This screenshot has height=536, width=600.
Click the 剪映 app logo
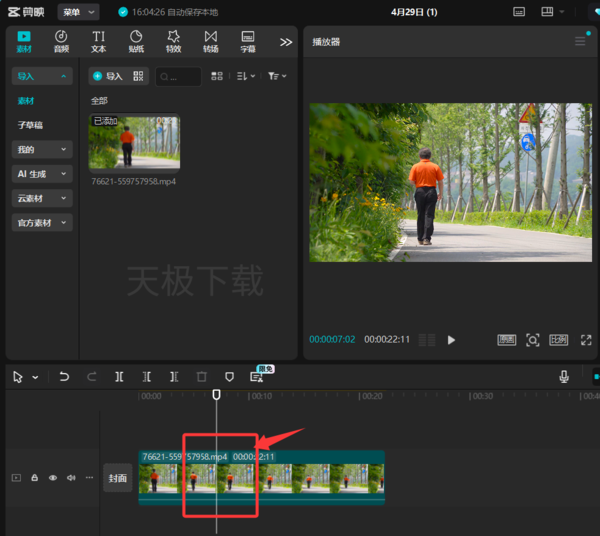[26, 12]
